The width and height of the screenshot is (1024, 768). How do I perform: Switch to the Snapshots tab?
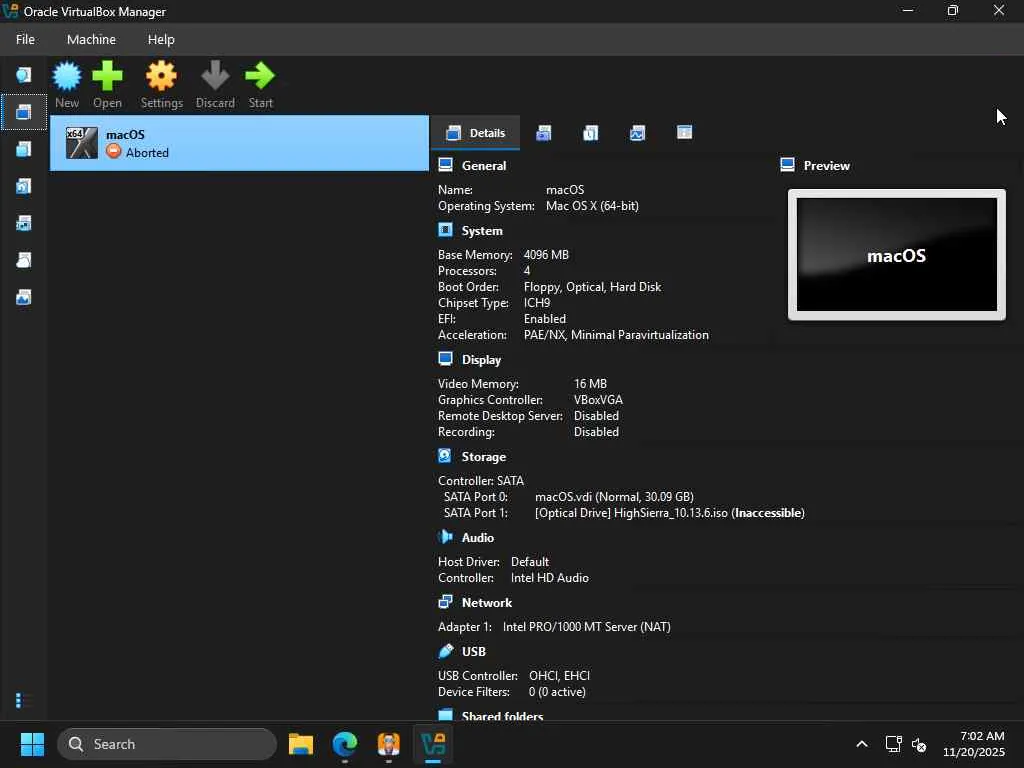[543, 133]
